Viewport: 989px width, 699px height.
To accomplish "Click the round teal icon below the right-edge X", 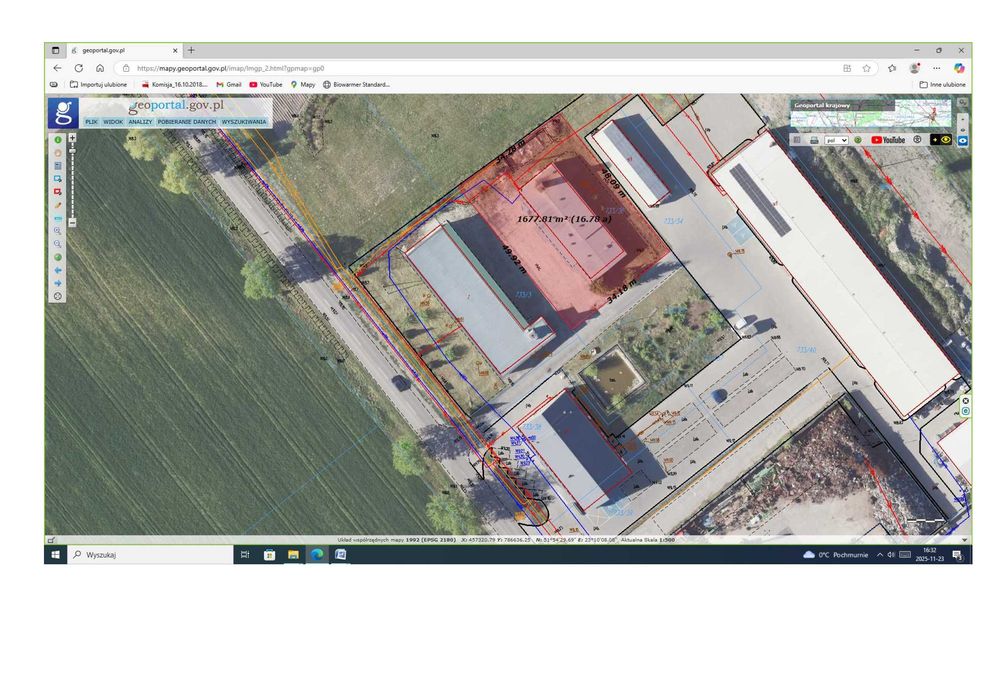I will (x=965, y=411).
